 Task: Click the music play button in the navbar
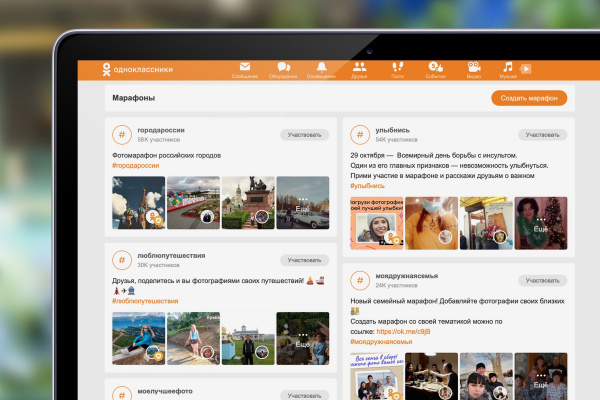coord(526,69)
